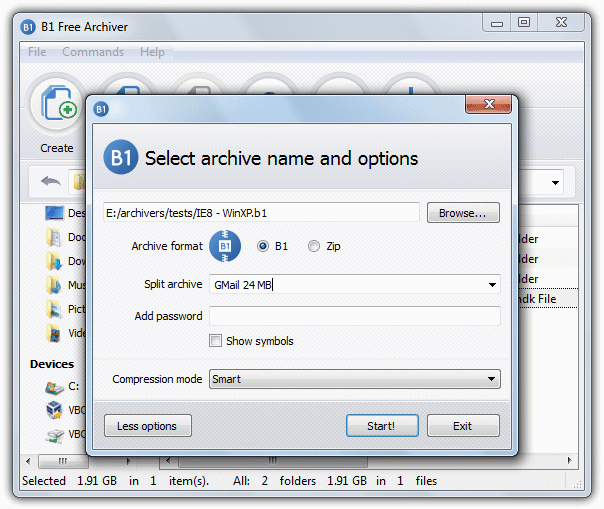Open the File menu
The image size is (604, 509).
[37, 52]
